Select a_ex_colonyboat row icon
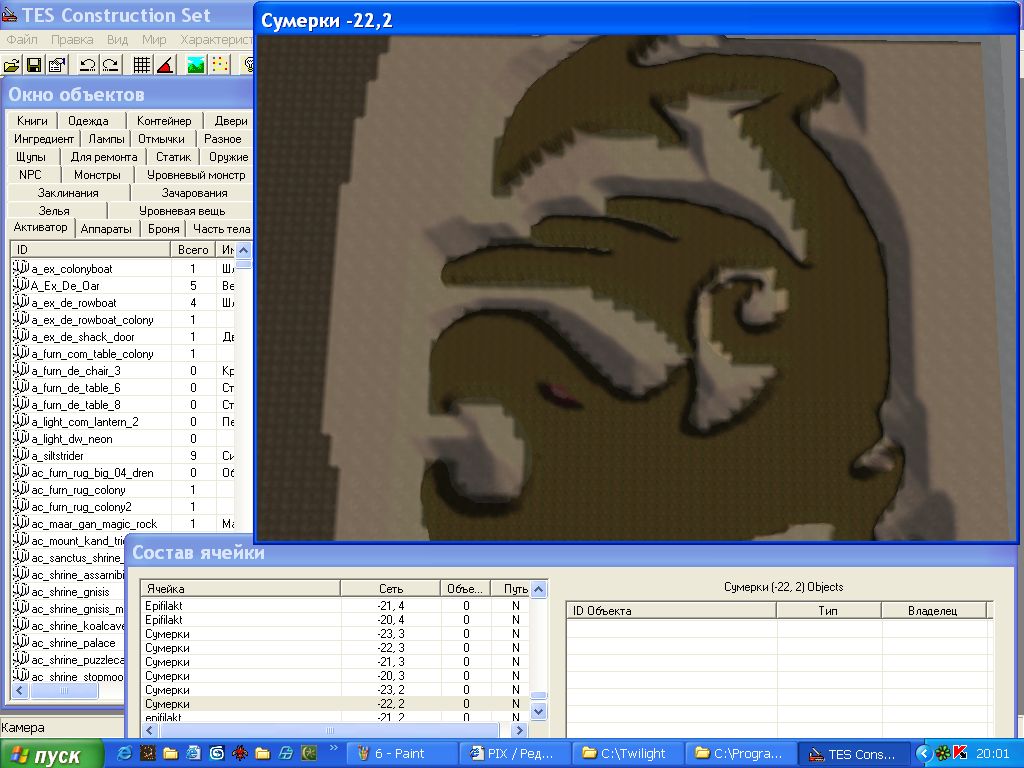Screen dimensions: 1024x768 click(x=21, y=268)
